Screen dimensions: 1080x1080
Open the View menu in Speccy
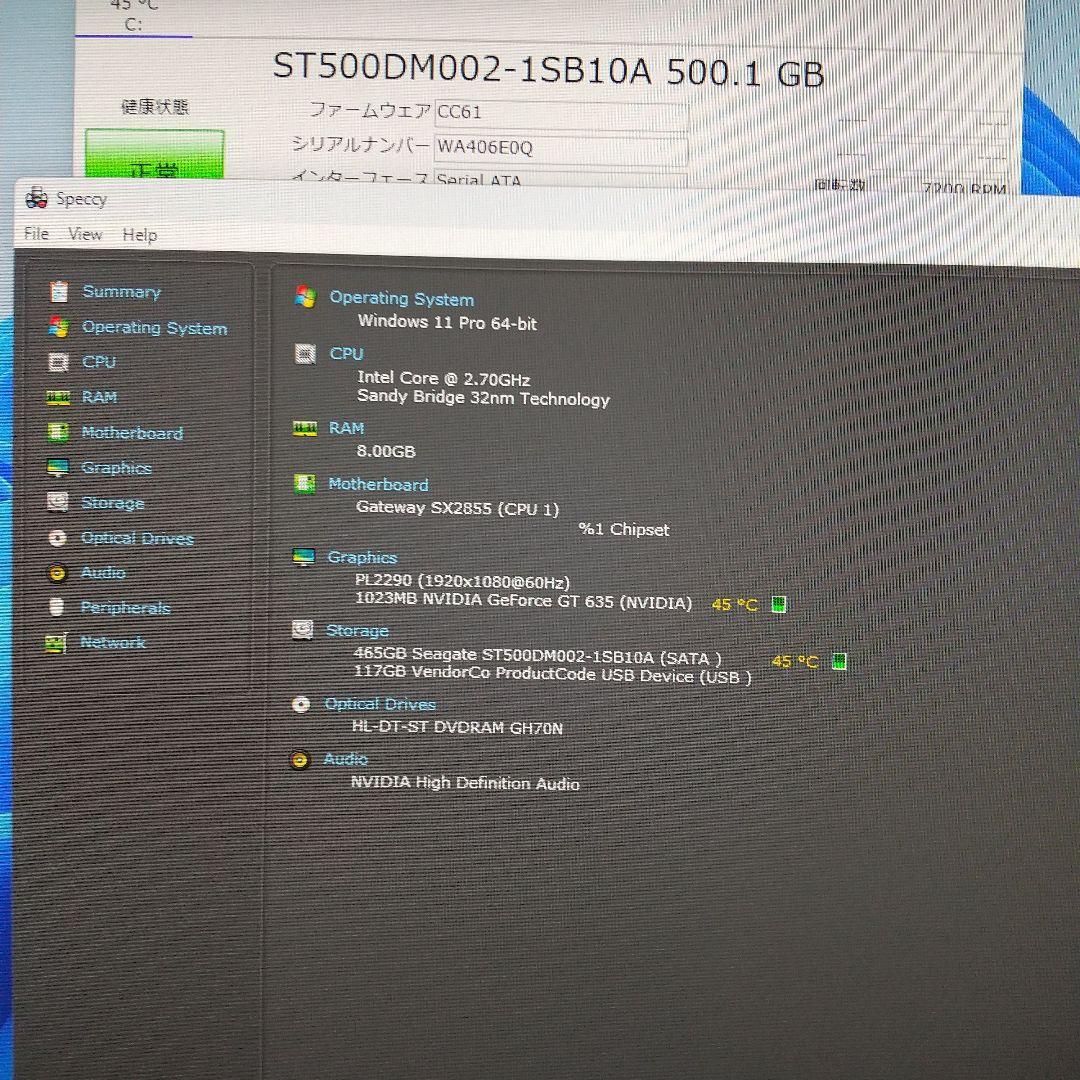click(x=85, y=234)
